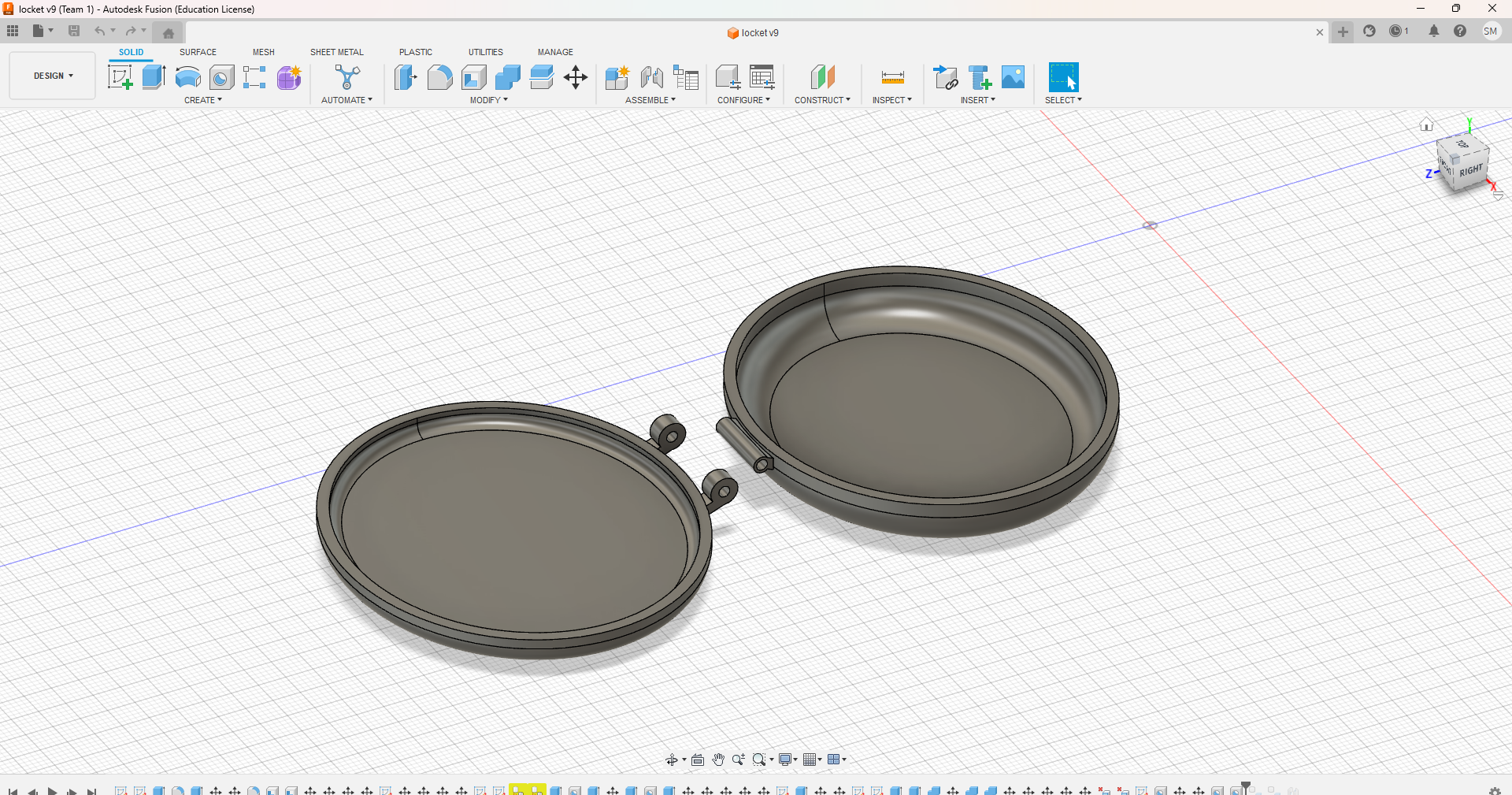The width and height of the screenshot is (1512, 795).
Task: Switch to the SURFACE tab
Action: [x=198, y=52]
